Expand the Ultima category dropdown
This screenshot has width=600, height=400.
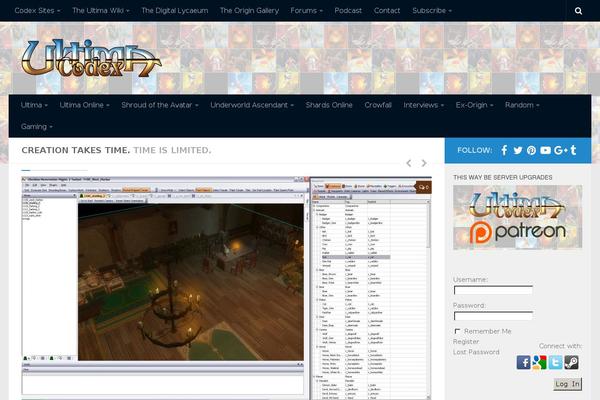(34, 105)
